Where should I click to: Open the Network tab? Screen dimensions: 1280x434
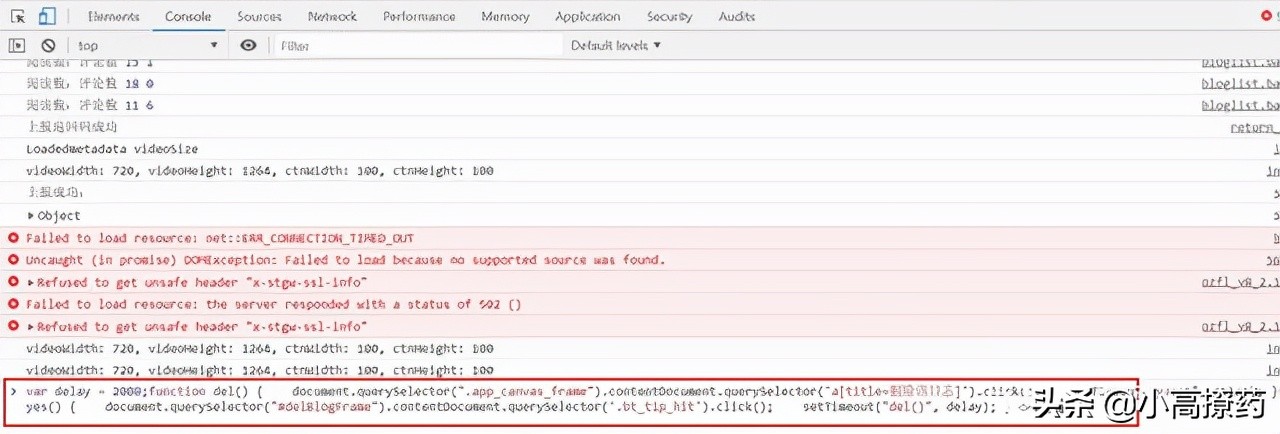pyautogui.click(x=332, y=17)
